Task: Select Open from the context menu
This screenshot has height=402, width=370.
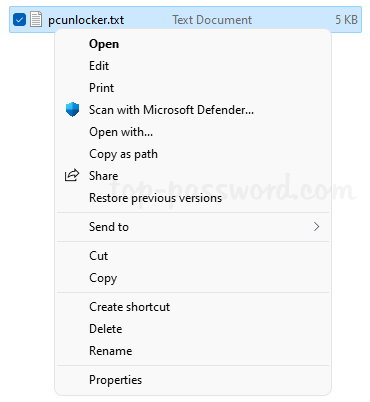Action: coord(193,44)
